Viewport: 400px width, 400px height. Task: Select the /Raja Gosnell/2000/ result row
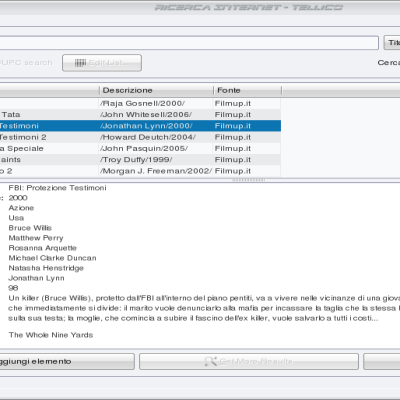pos(140,103)
